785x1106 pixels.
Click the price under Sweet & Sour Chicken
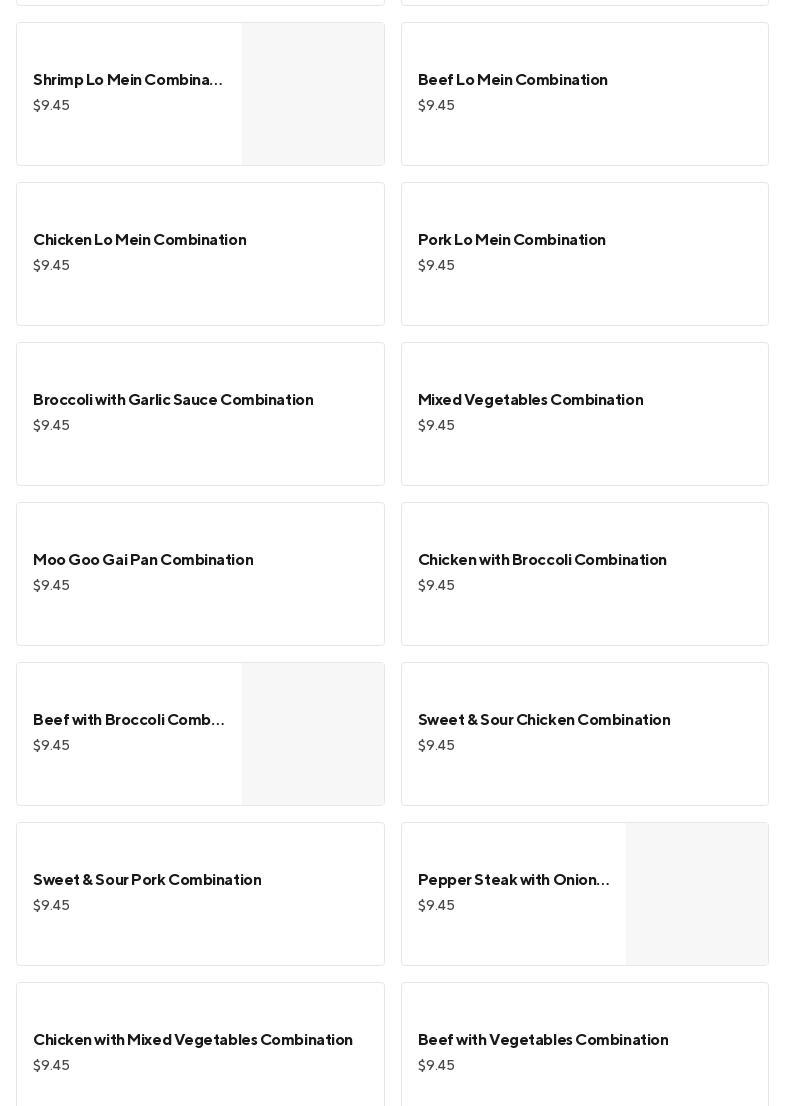coord(436,746)
